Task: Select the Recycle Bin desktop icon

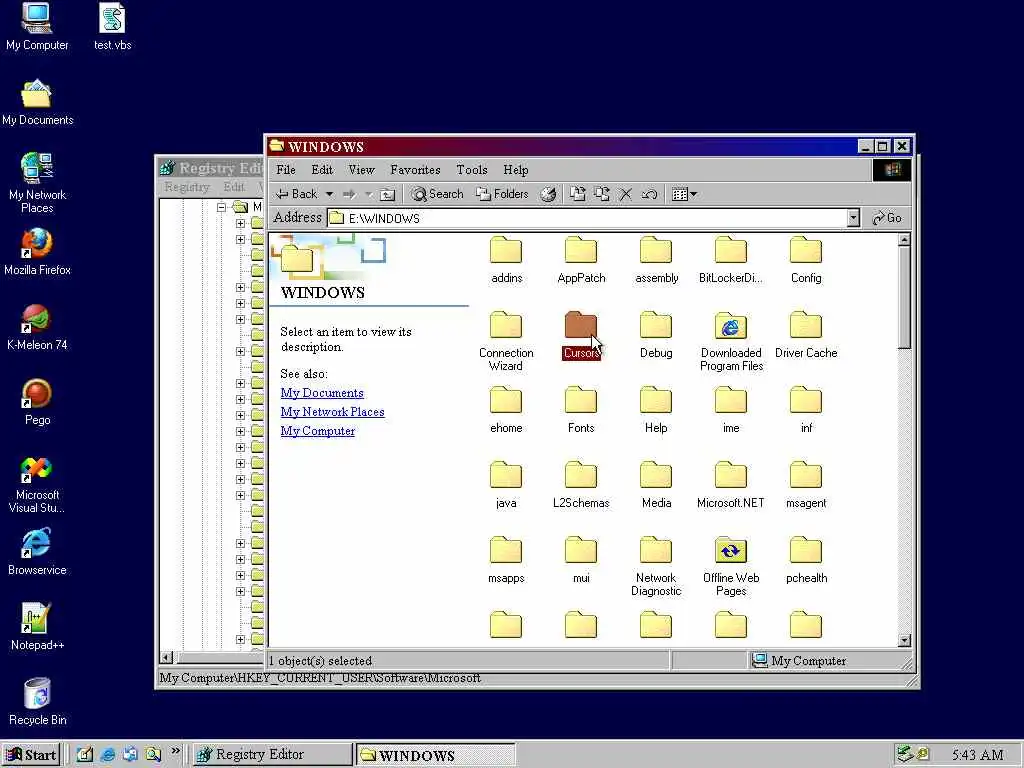Action: coord(37,702)
